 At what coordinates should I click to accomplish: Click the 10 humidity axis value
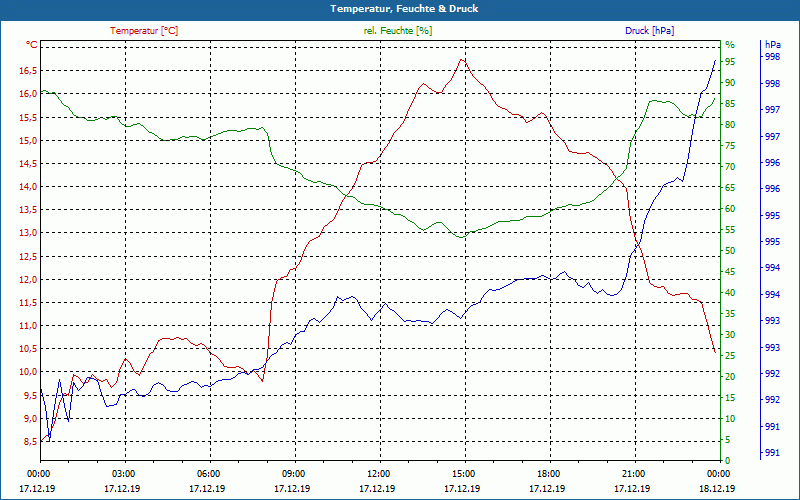click(x=730, y=419)
